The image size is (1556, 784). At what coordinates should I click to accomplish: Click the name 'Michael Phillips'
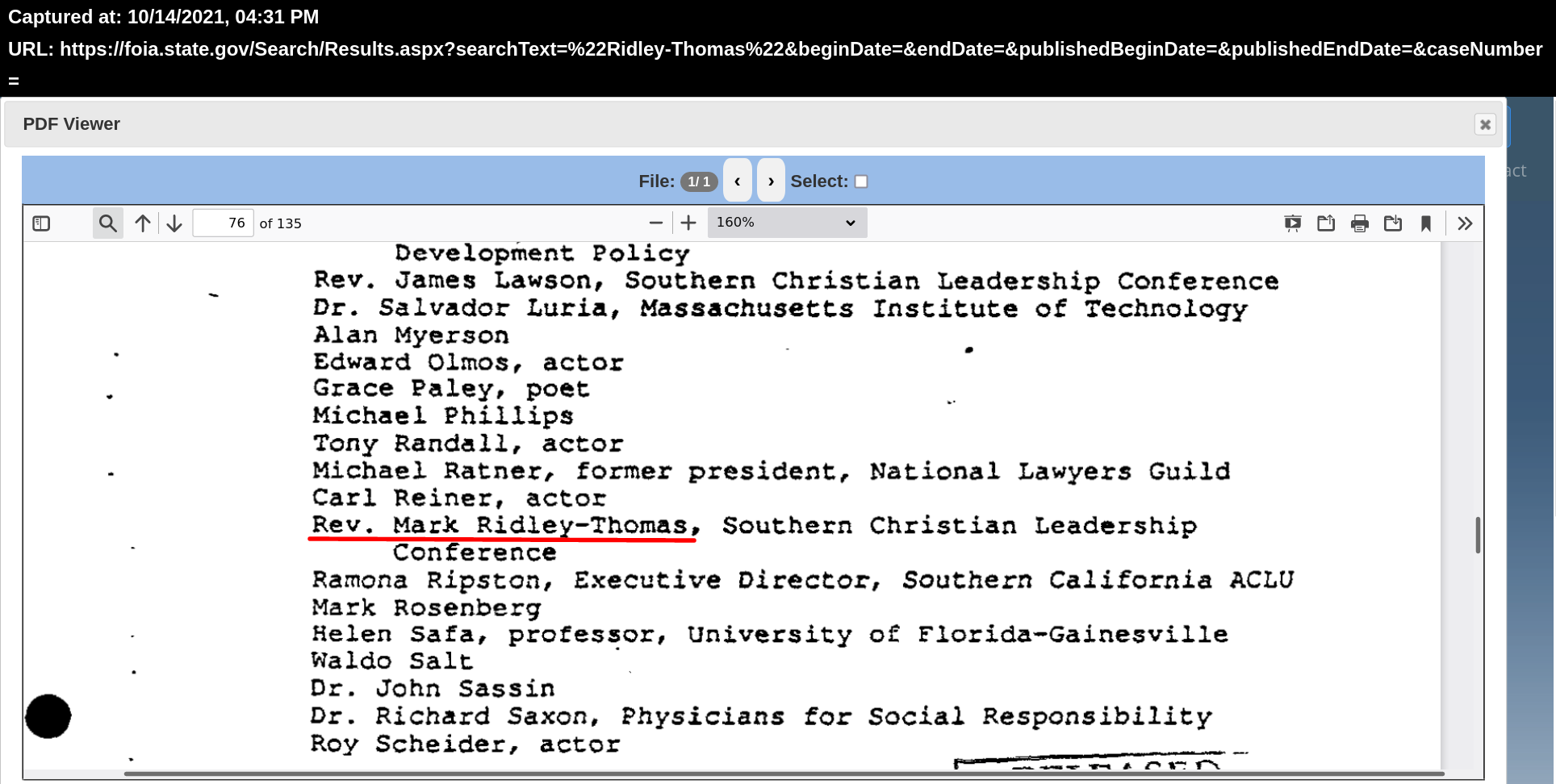pyautogui.click(x=444, y=415)
